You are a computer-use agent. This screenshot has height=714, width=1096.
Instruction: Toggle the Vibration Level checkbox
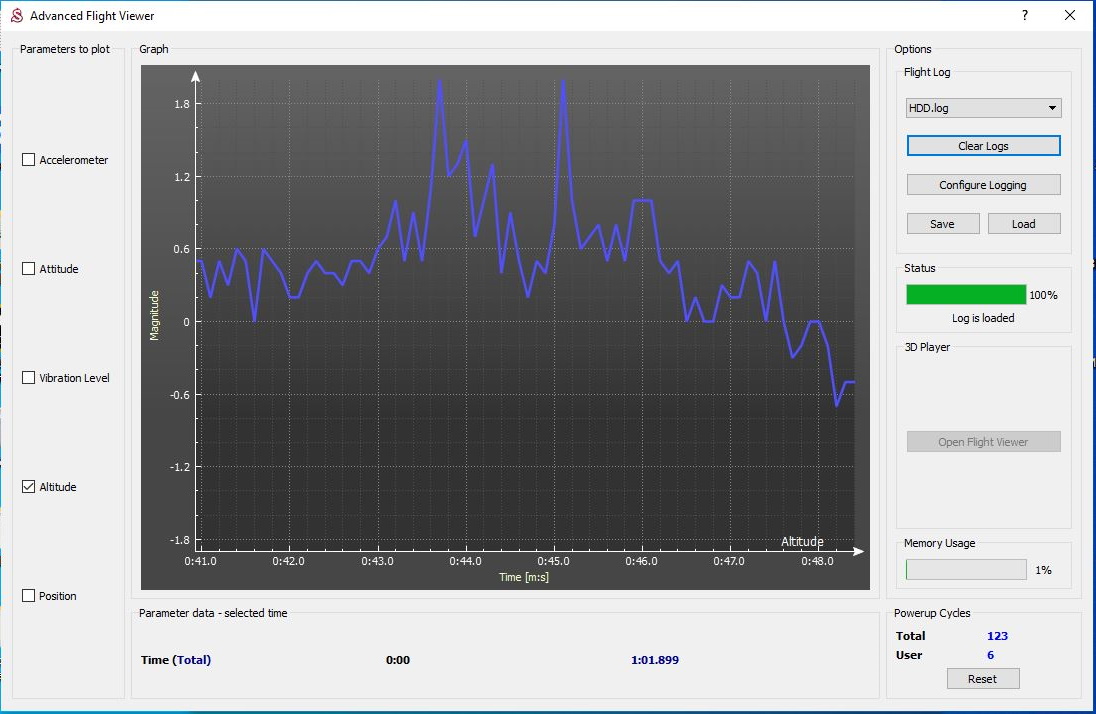(29, 378)
